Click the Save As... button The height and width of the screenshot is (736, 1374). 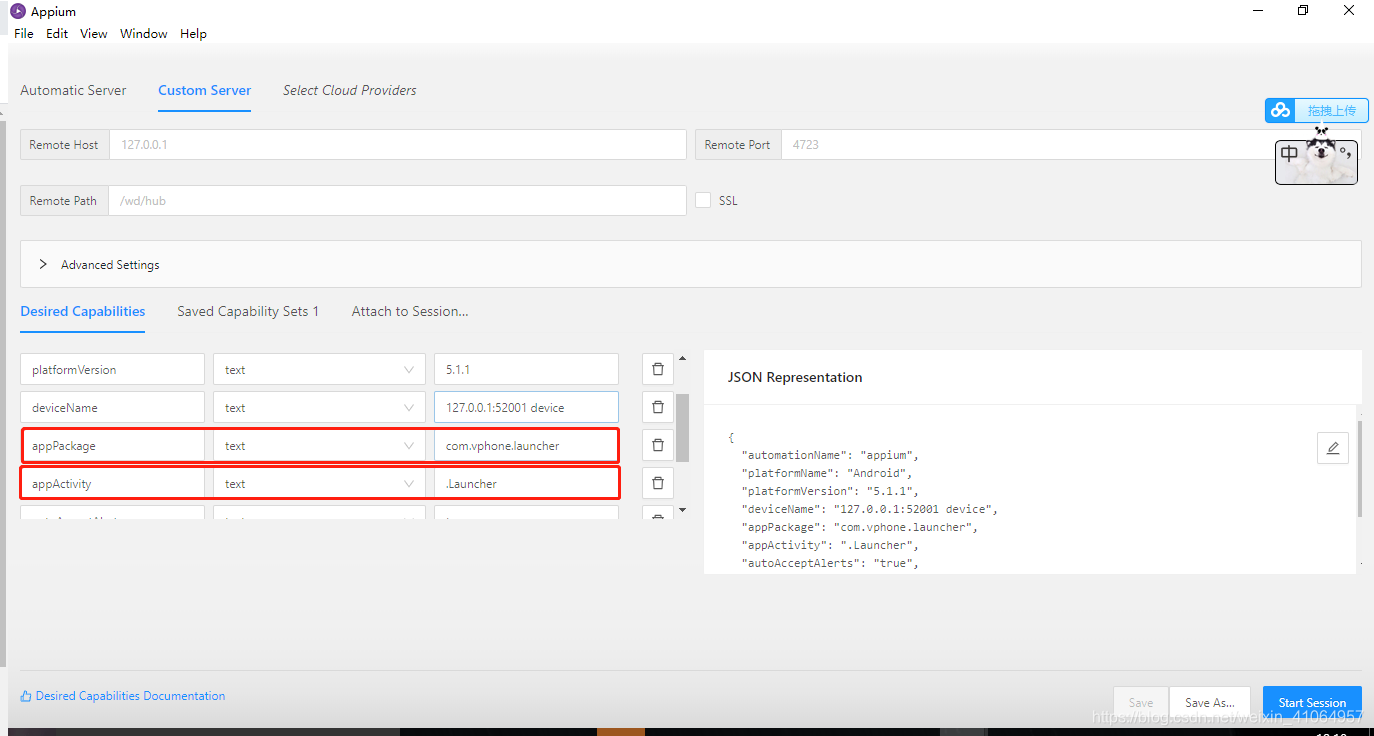1210,702
